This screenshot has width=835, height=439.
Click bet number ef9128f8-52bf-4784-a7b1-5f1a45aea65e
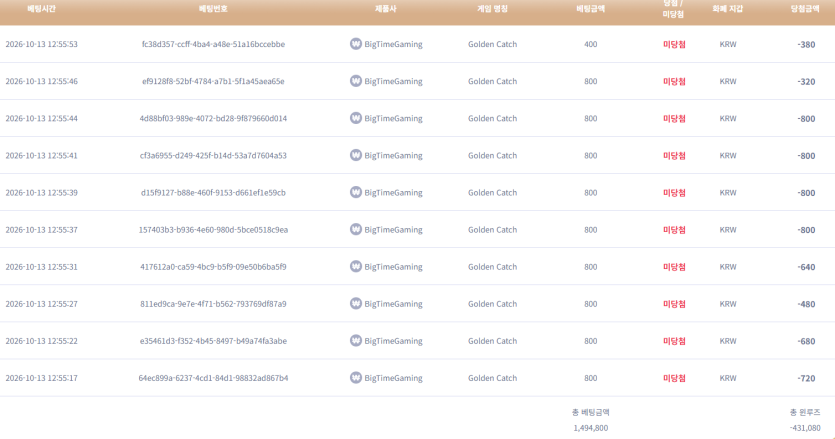[x=213, y=82]
